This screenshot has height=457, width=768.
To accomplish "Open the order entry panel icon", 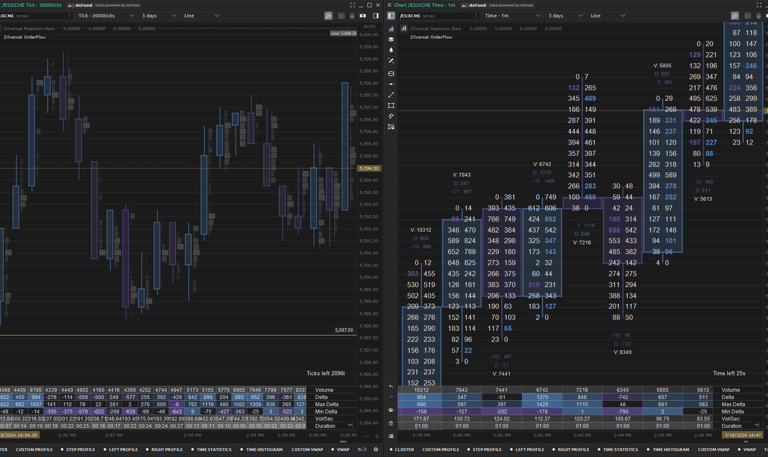I will [391, 73].
